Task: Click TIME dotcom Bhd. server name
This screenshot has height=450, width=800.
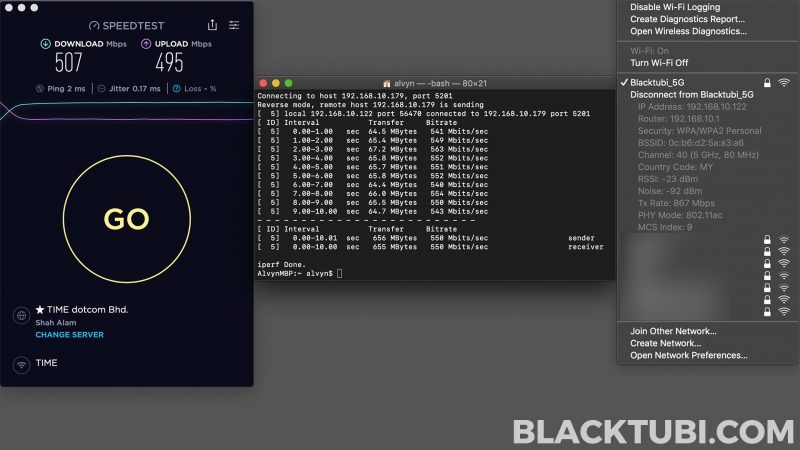Action: (88, 310)
